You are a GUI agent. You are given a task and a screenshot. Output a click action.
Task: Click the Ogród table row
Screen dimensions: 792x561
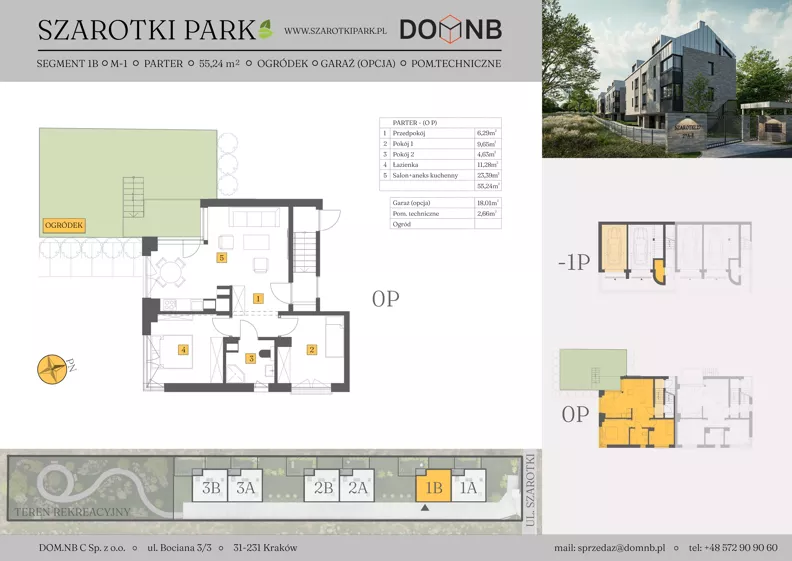(x=446, y=224)
